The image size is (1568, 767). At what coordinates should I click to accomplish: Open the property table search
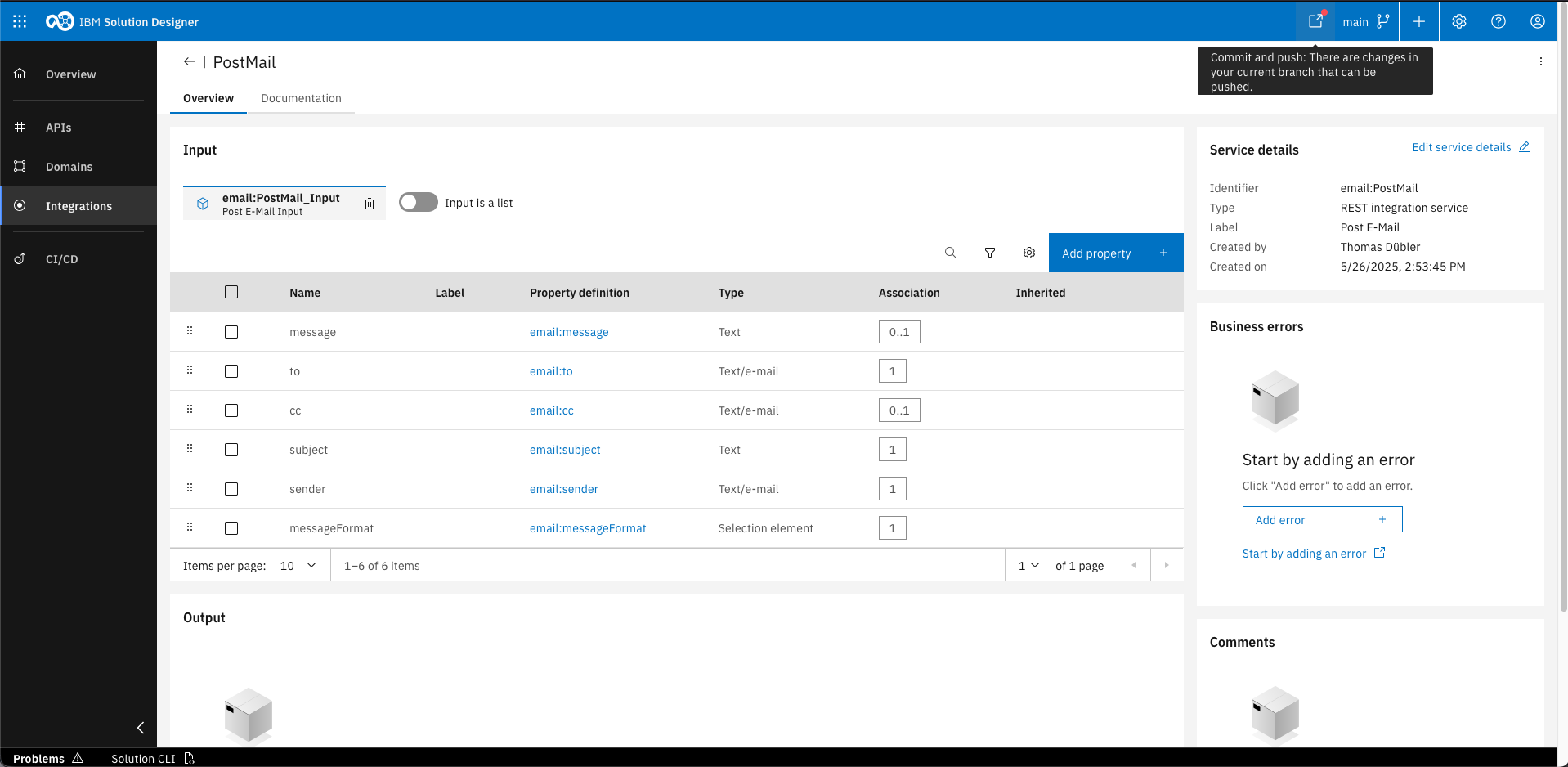click(x=950, y=253)
